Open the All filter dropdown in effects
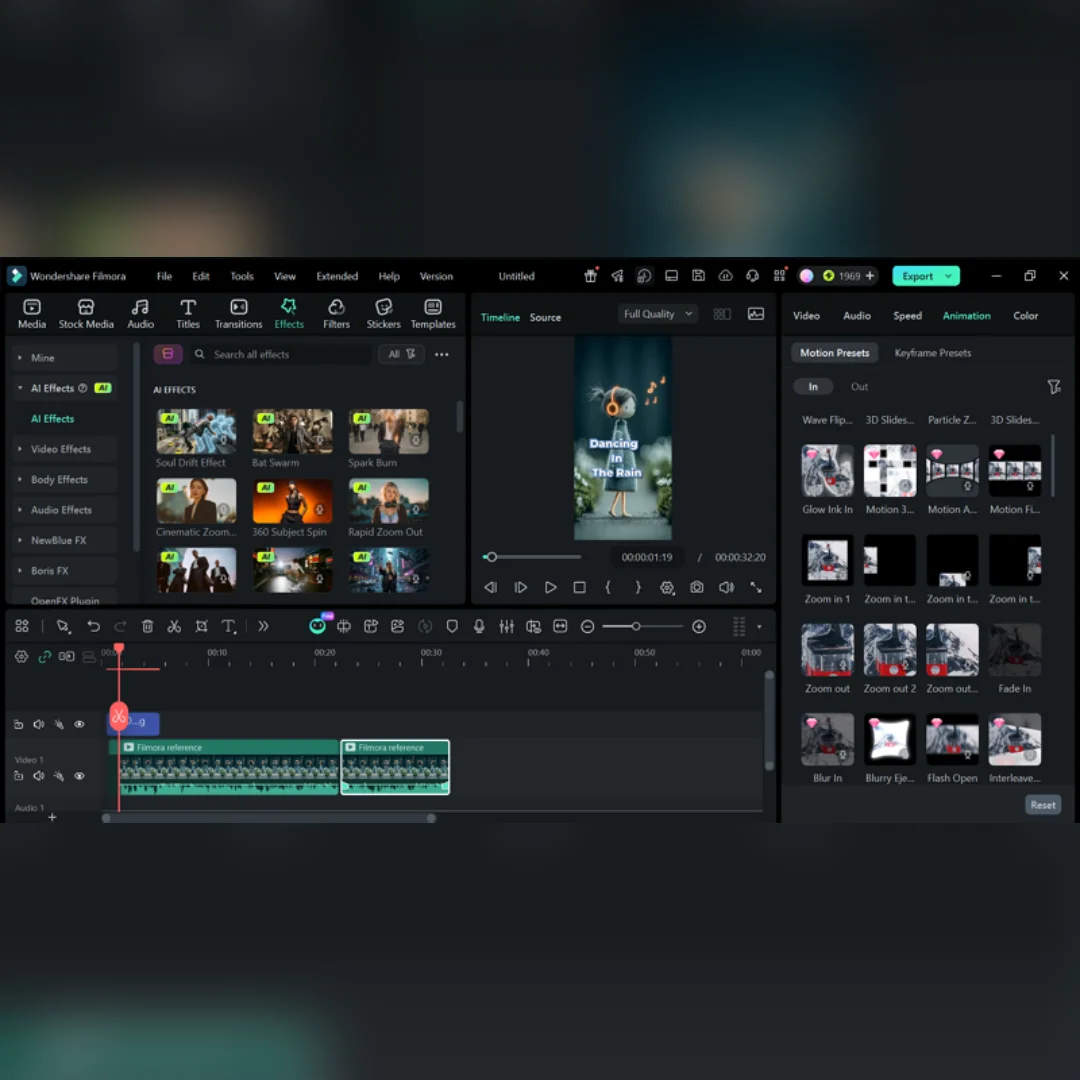 pyautogui.click(x=402, y=354)
